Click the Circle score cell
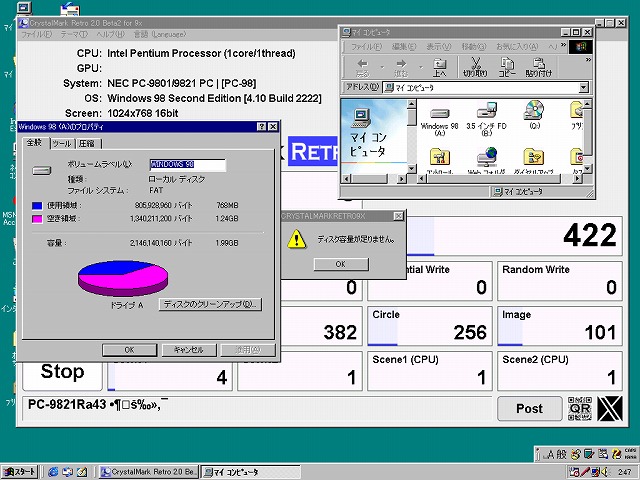 tap(430, 326)
